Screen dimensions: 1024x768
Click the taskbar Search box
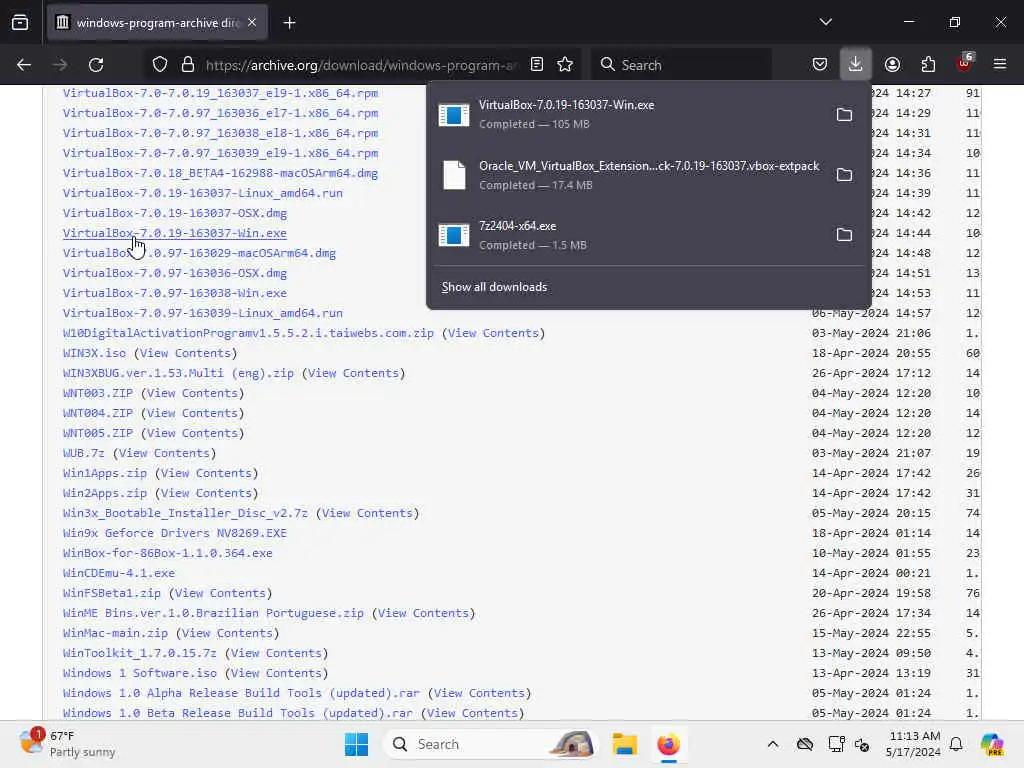[x=491, y=744]
